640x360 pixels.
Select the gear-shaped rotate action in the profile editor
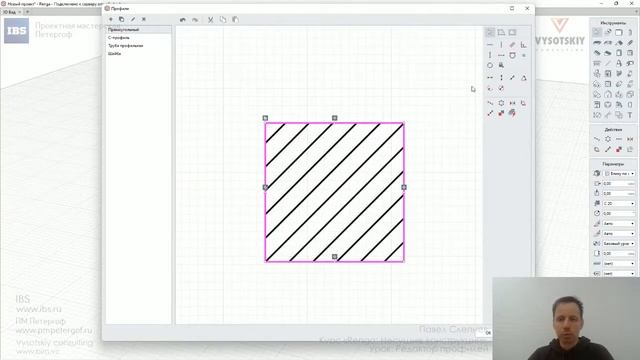(501, 103)
